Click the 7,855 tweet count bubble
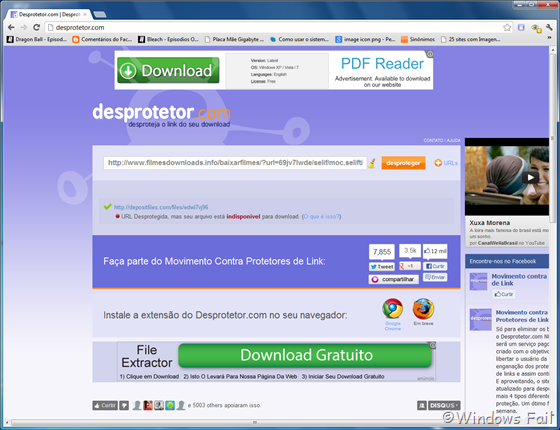Viewport: 560px width, 430px height. coord(382,252)
